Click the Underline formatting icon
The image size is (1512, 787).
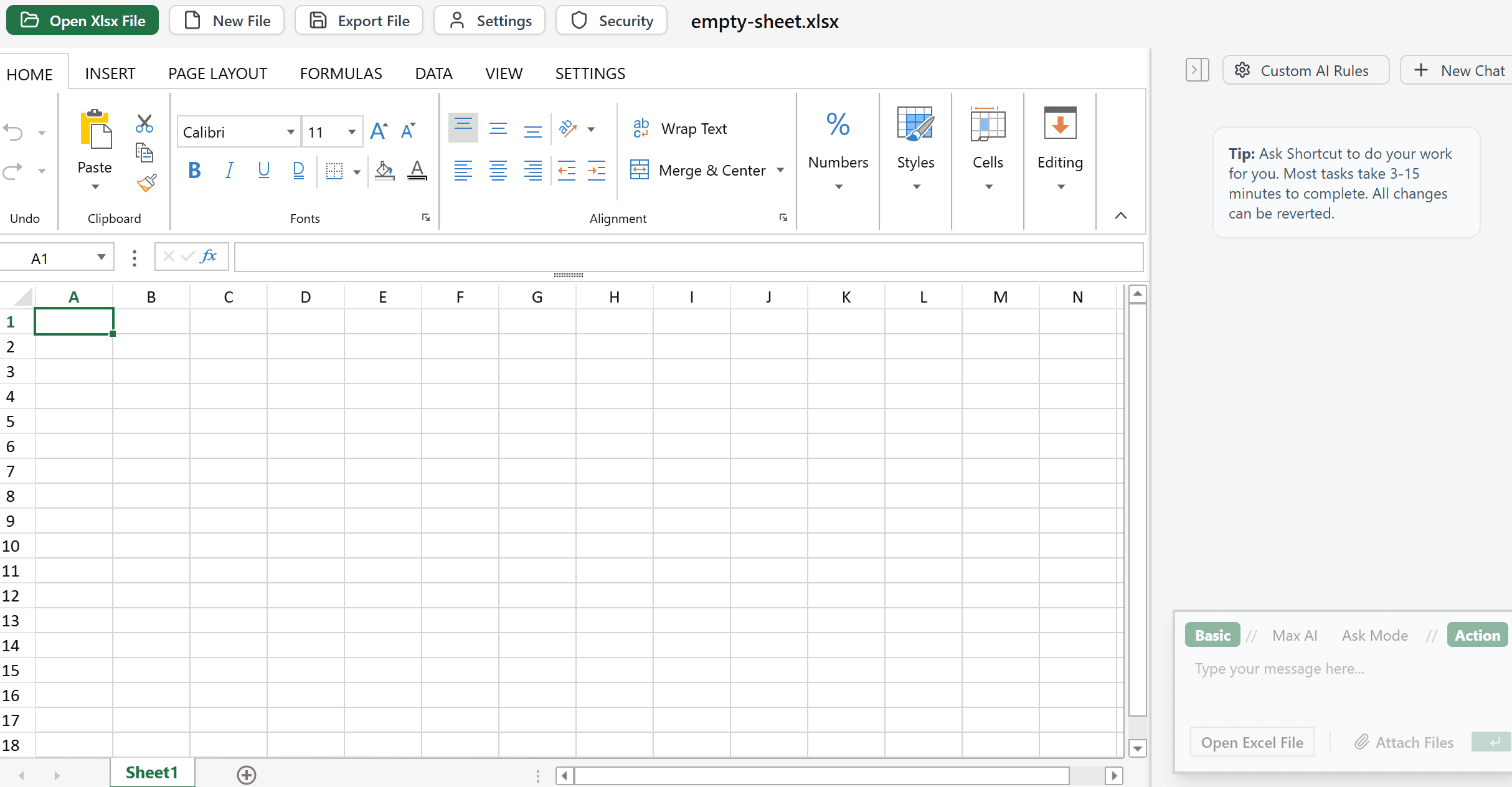[x=263, y=170]
